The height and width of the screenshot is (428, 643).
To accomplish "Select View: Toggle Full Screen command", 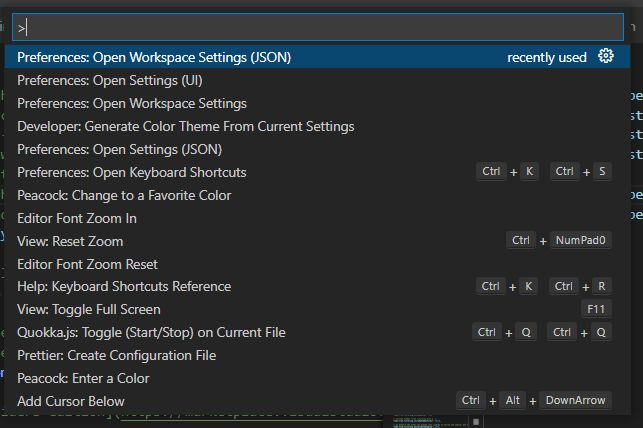I will pyautogui.click(x=317, y=309).
